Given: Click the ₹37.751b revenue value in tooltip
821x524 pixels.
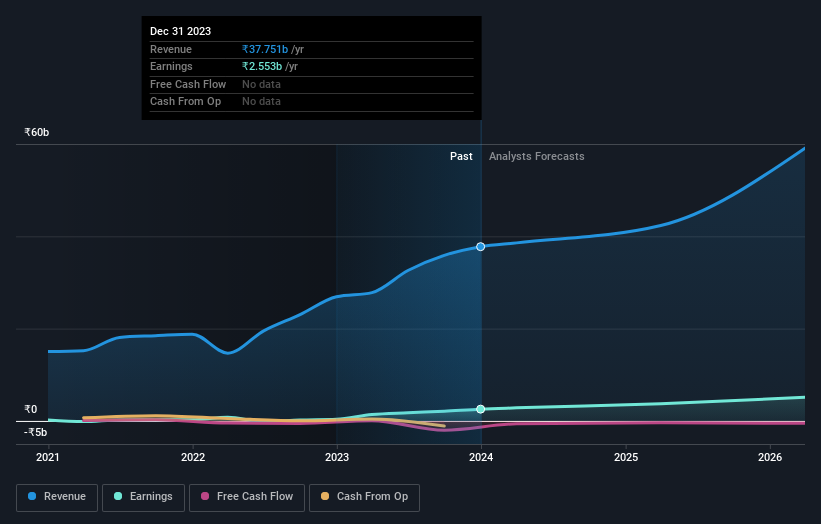Looking at the screenshot, I should point(265,49).
